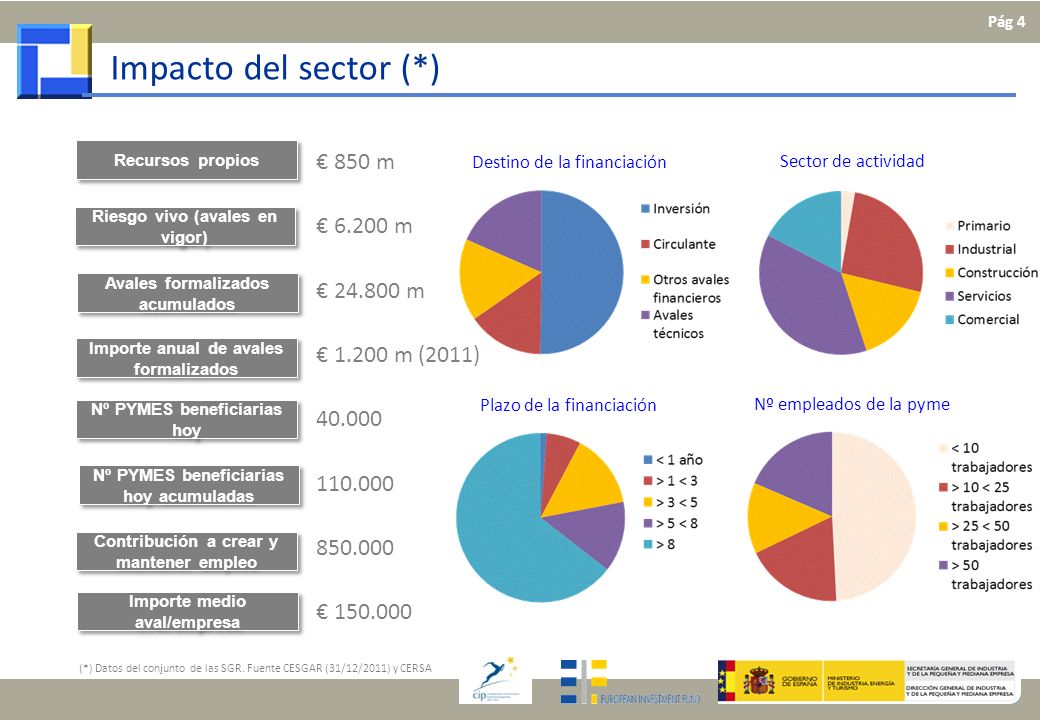
Task: Select the '> 10 < 25 trabajadores' legend swatch
Action: [943, 487]
